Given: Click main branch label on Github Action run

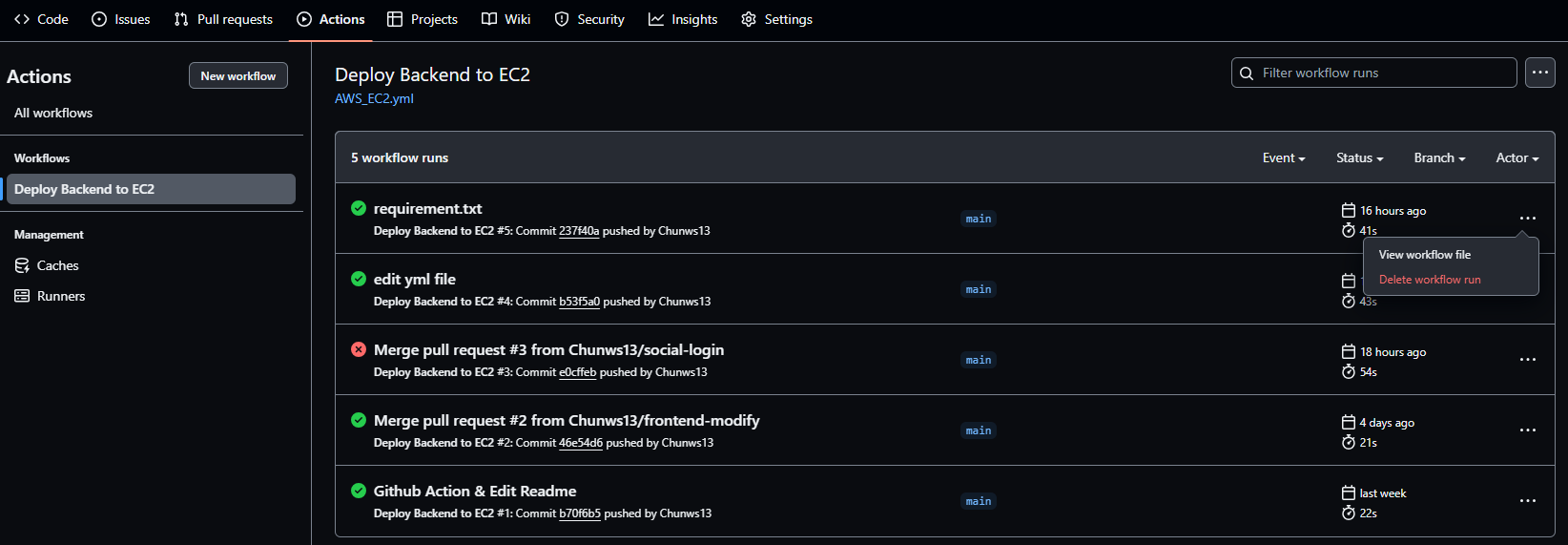Looking at the screenshot, I should 979,501.
